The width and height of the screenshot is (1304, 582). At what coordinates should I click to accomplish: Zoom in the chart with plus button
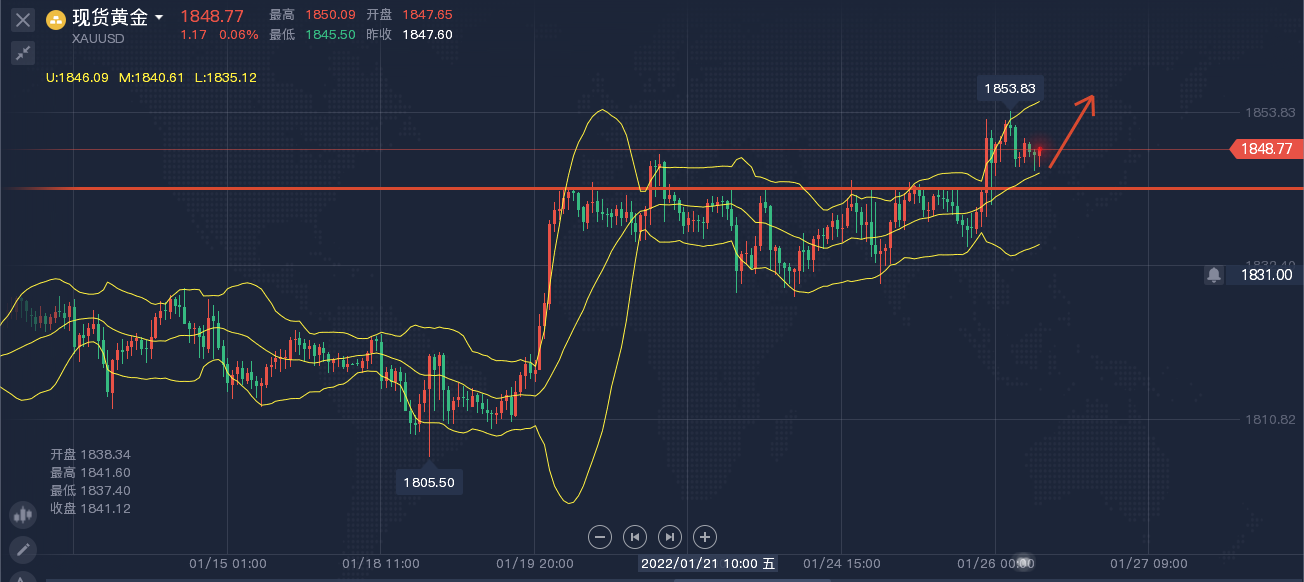(705, 537)
